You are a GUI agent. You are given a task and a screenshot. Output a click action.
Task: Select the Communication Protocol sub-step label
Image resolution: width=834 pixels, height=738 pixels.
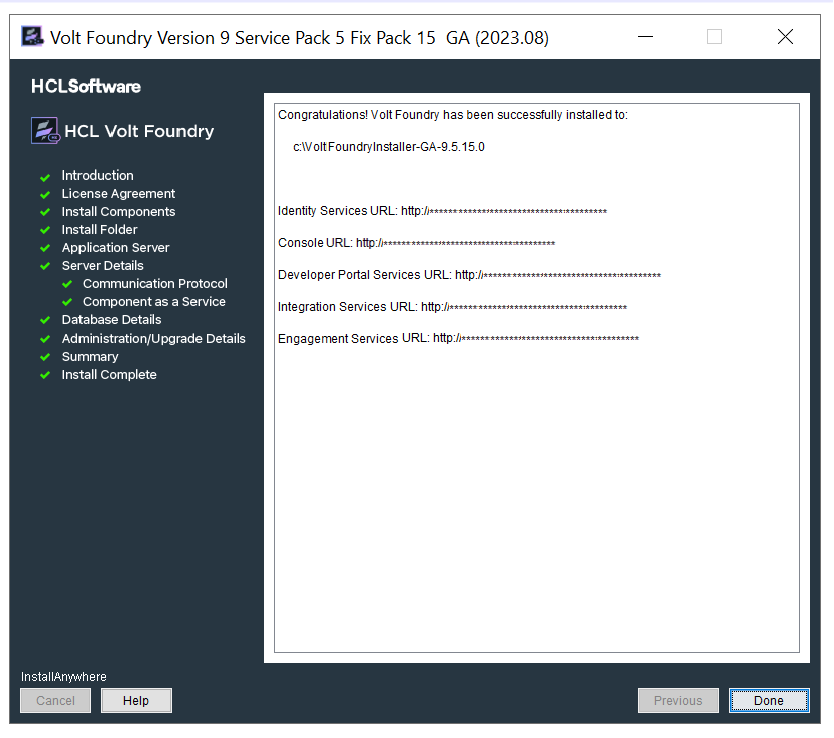(x=155, y=283)
